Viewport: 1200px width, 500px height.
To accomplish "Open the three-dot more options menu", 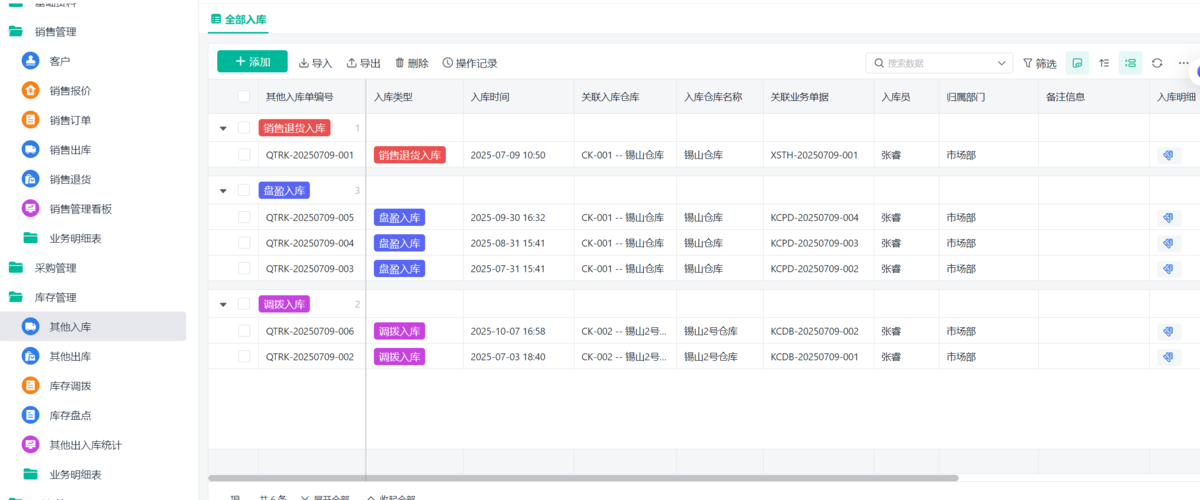I will (x=1184, y=63).
